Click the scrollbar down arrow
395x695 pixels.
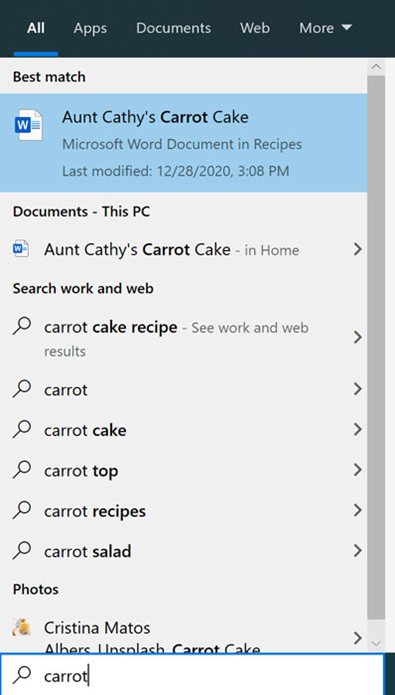pyautogui.click(x=376, y=643)
